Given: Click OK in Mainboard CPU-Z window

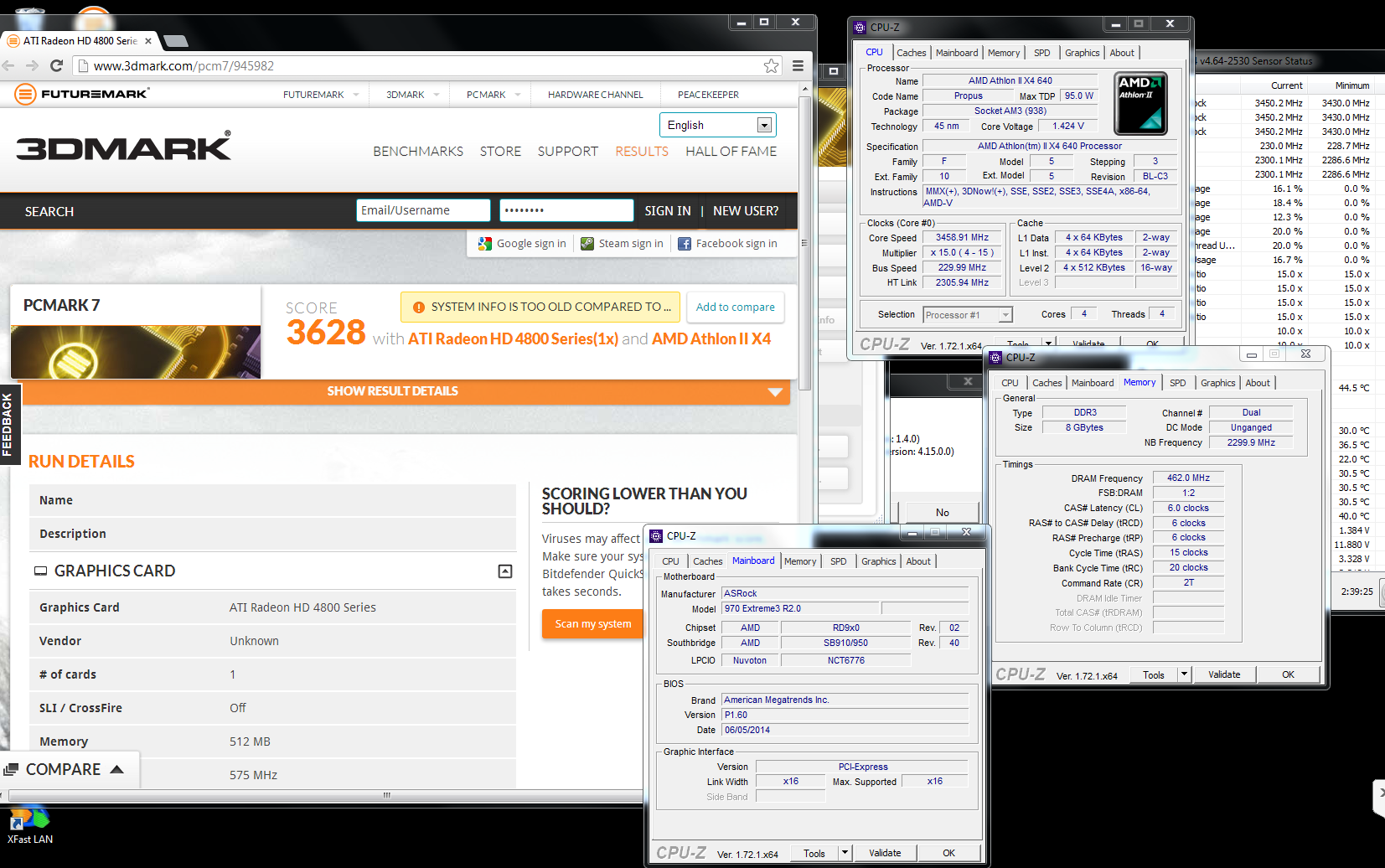Looking at the screenshot, I should point(948,853).
